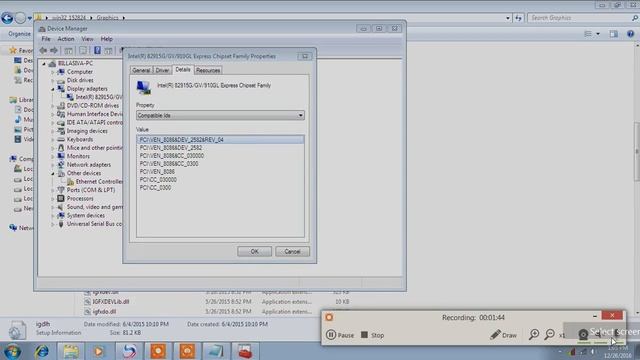
Task: Select Universal Serial Bus controllers tree item
Action: point(94,224)
